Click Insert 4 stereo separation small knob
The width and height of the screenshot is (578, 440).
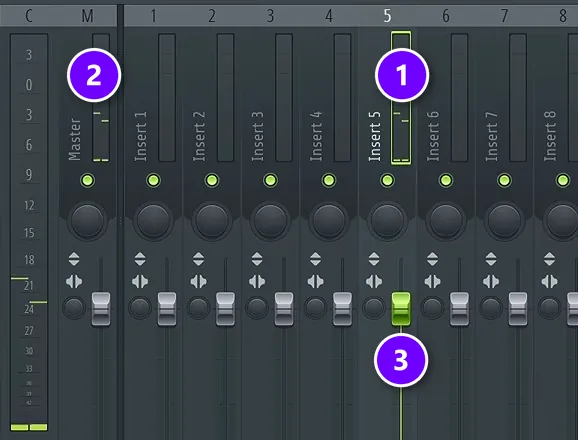coord(316,308)
